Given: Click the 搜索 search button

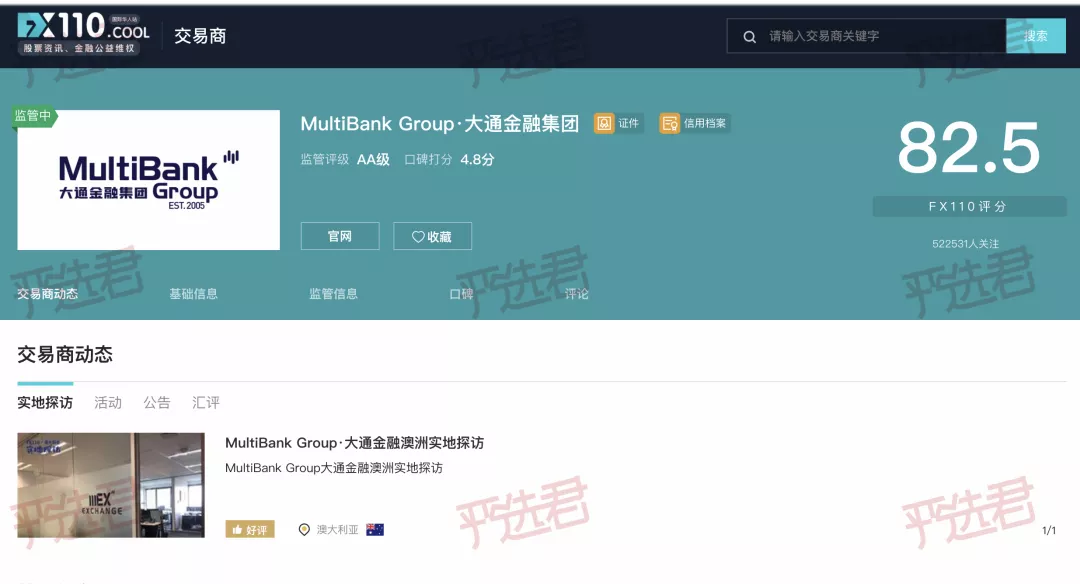Looking at the screenshot, I should coord(1035,36).
